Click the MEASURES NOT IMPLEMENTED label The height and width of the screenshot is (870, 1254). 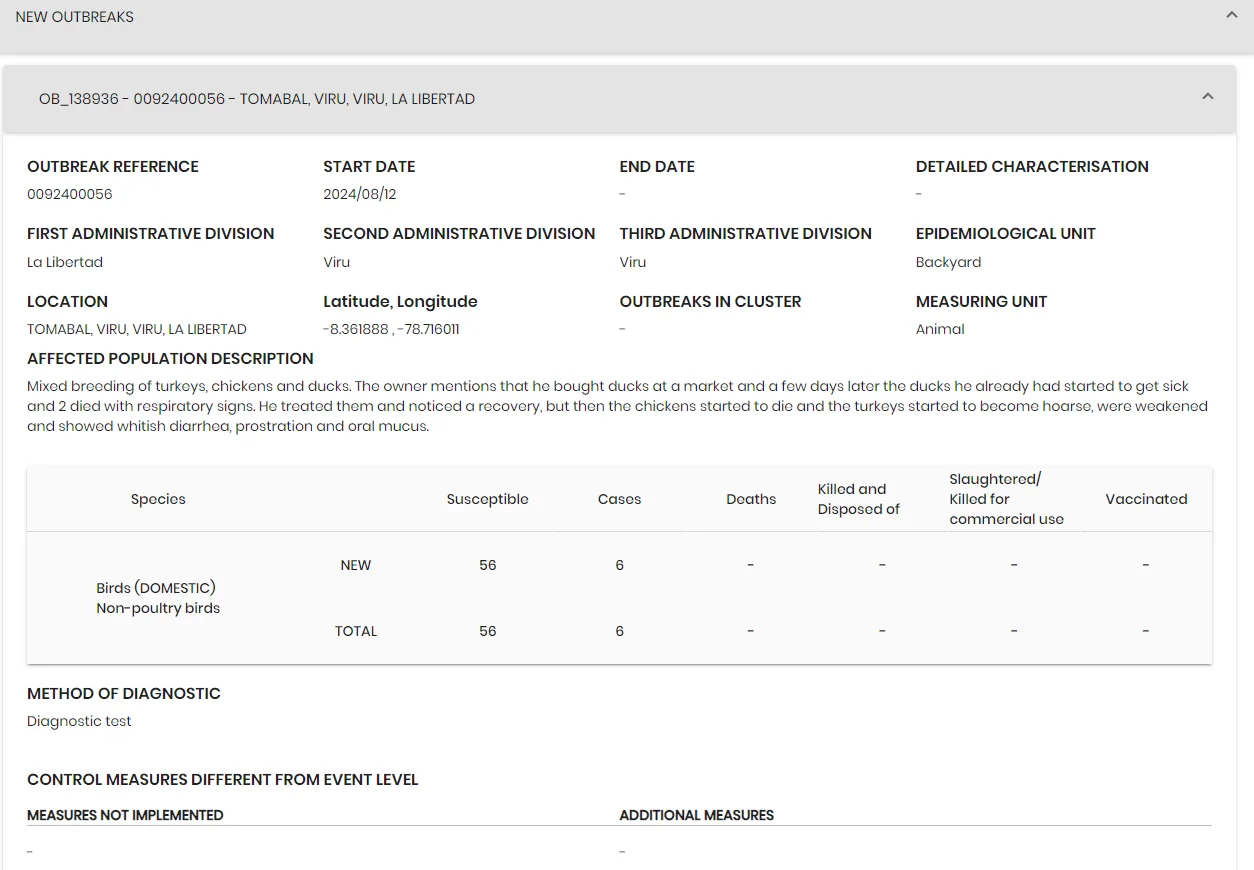[x=125, y=815]
